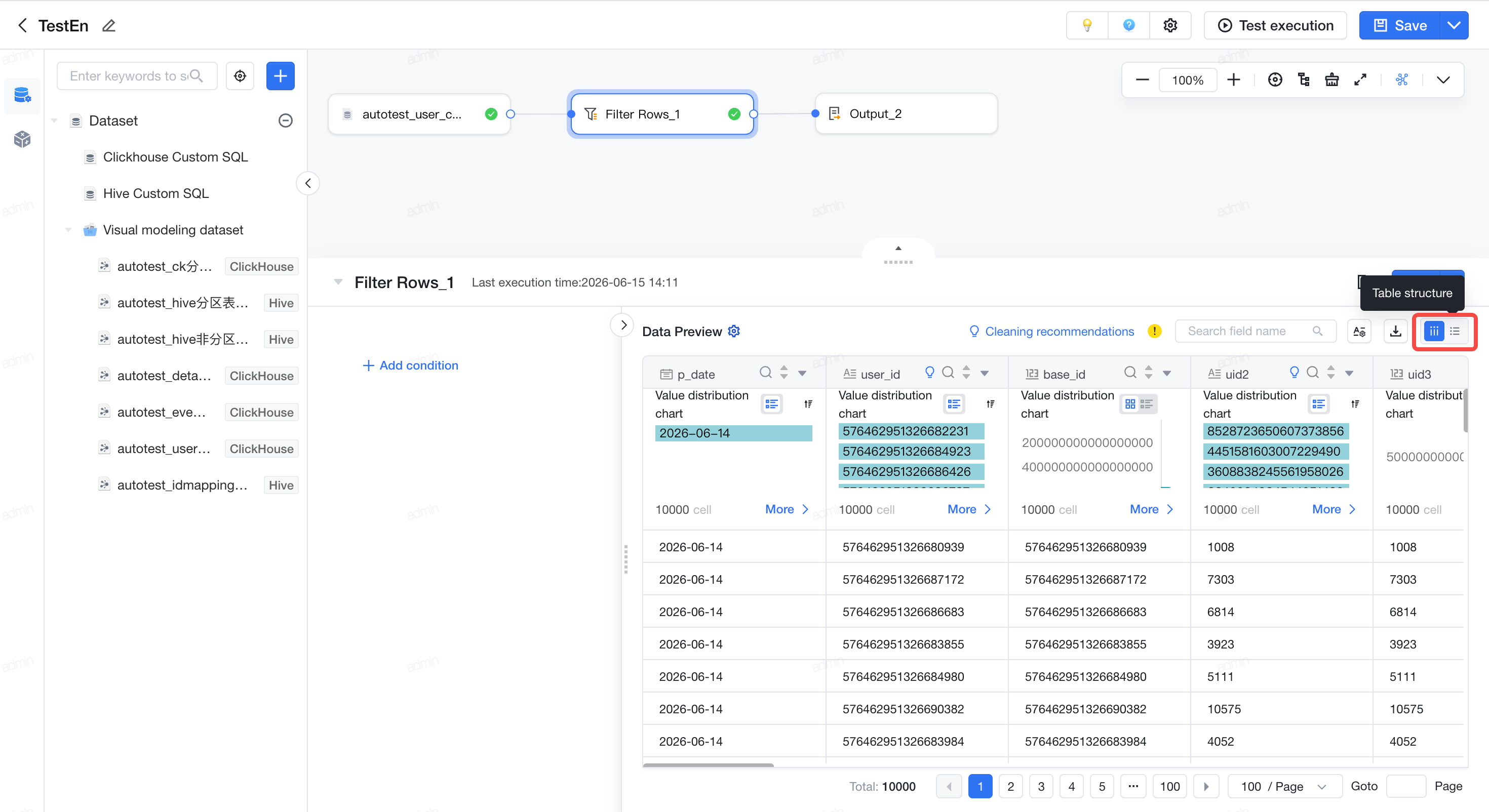Collapse the Visual modeling dataset tree
Image resolution: width=1489 pixels, height=812 pixels.
tap(68, 230)
